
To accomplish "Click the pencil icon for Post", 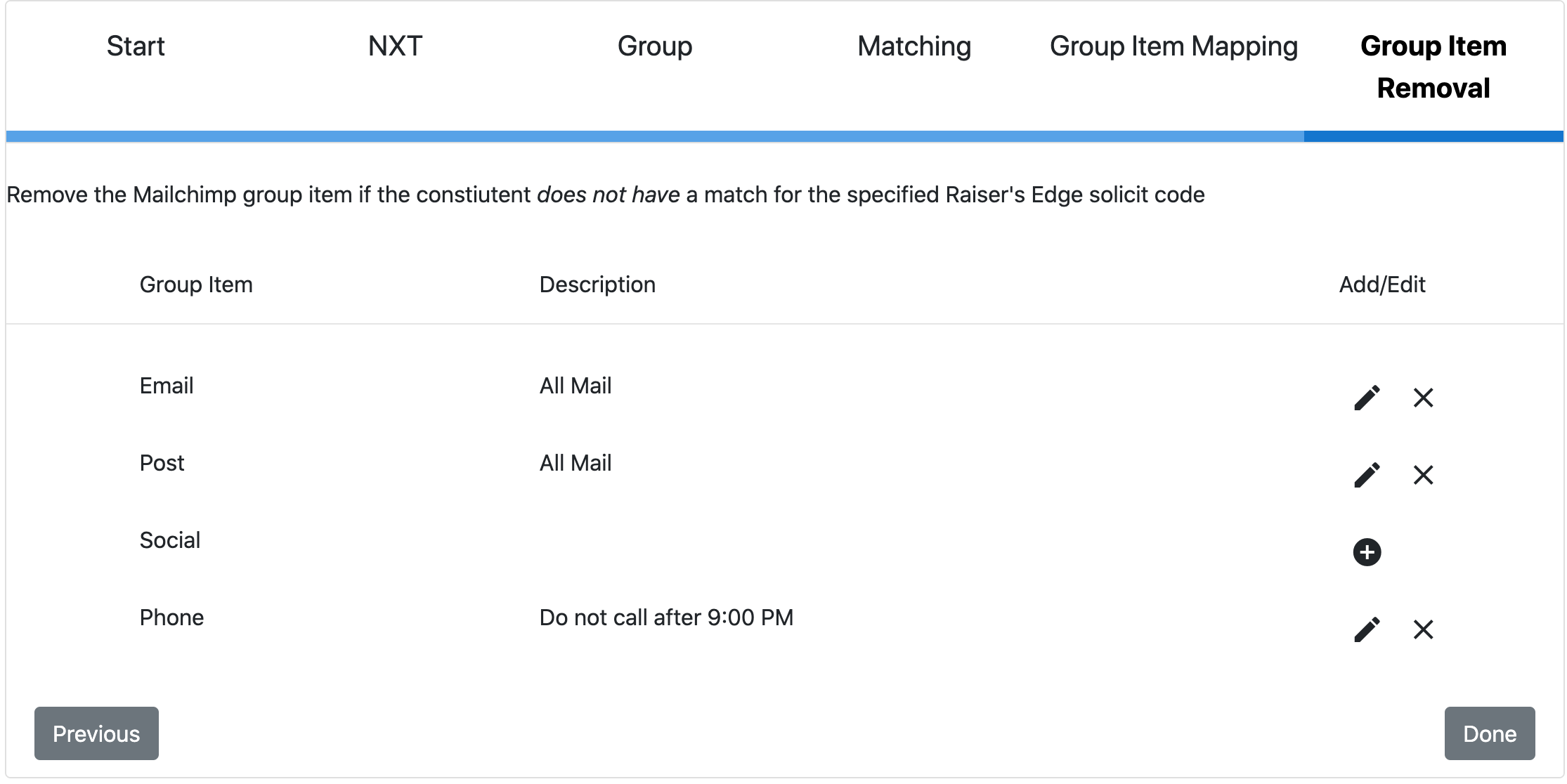I will point(1367,475).
